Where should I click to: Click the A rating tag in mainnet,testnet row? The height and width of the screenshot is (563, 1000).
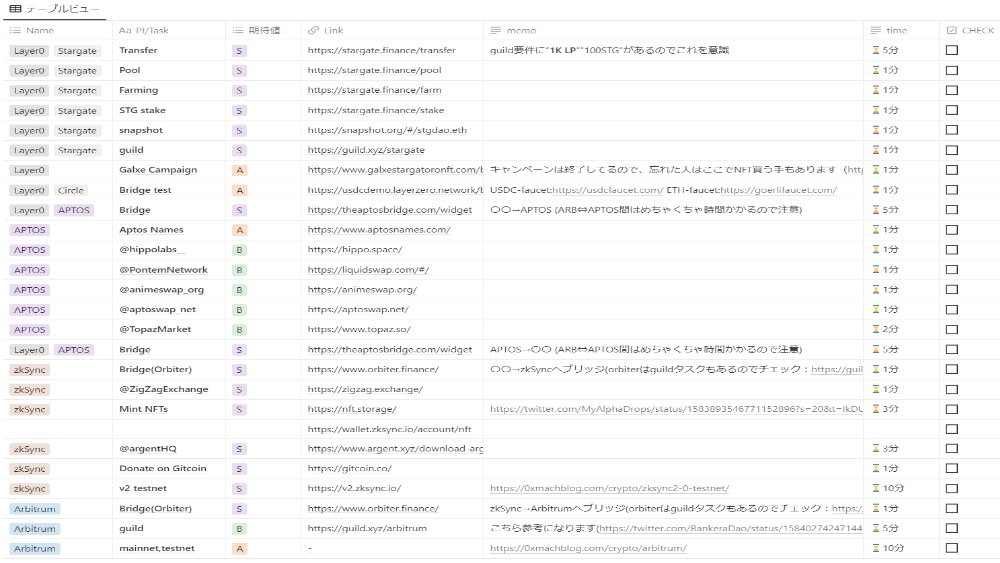pos(239,549)
